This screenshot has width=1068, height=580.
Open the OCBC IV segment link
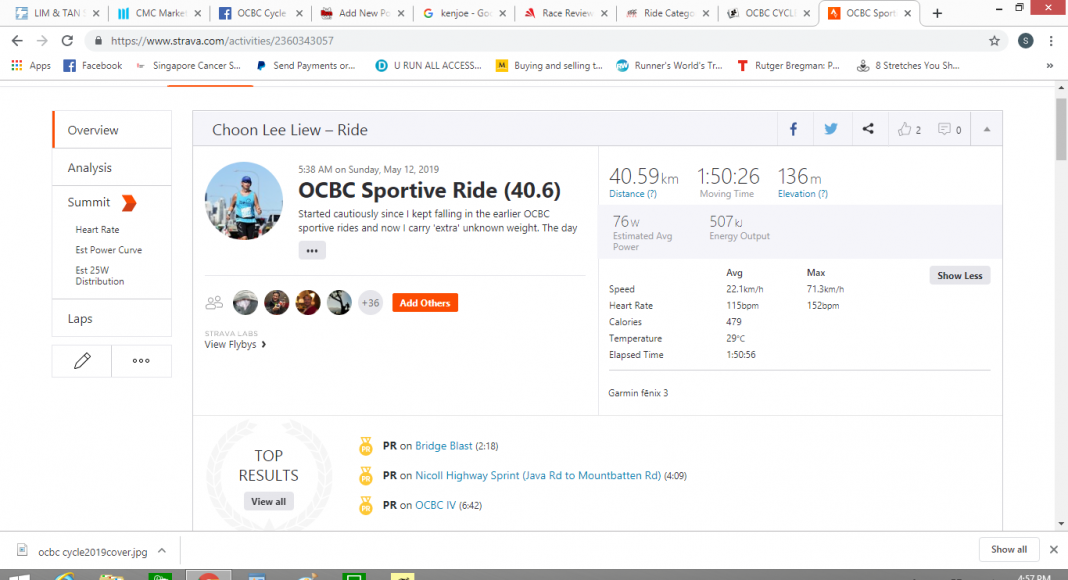pos(435,505)
